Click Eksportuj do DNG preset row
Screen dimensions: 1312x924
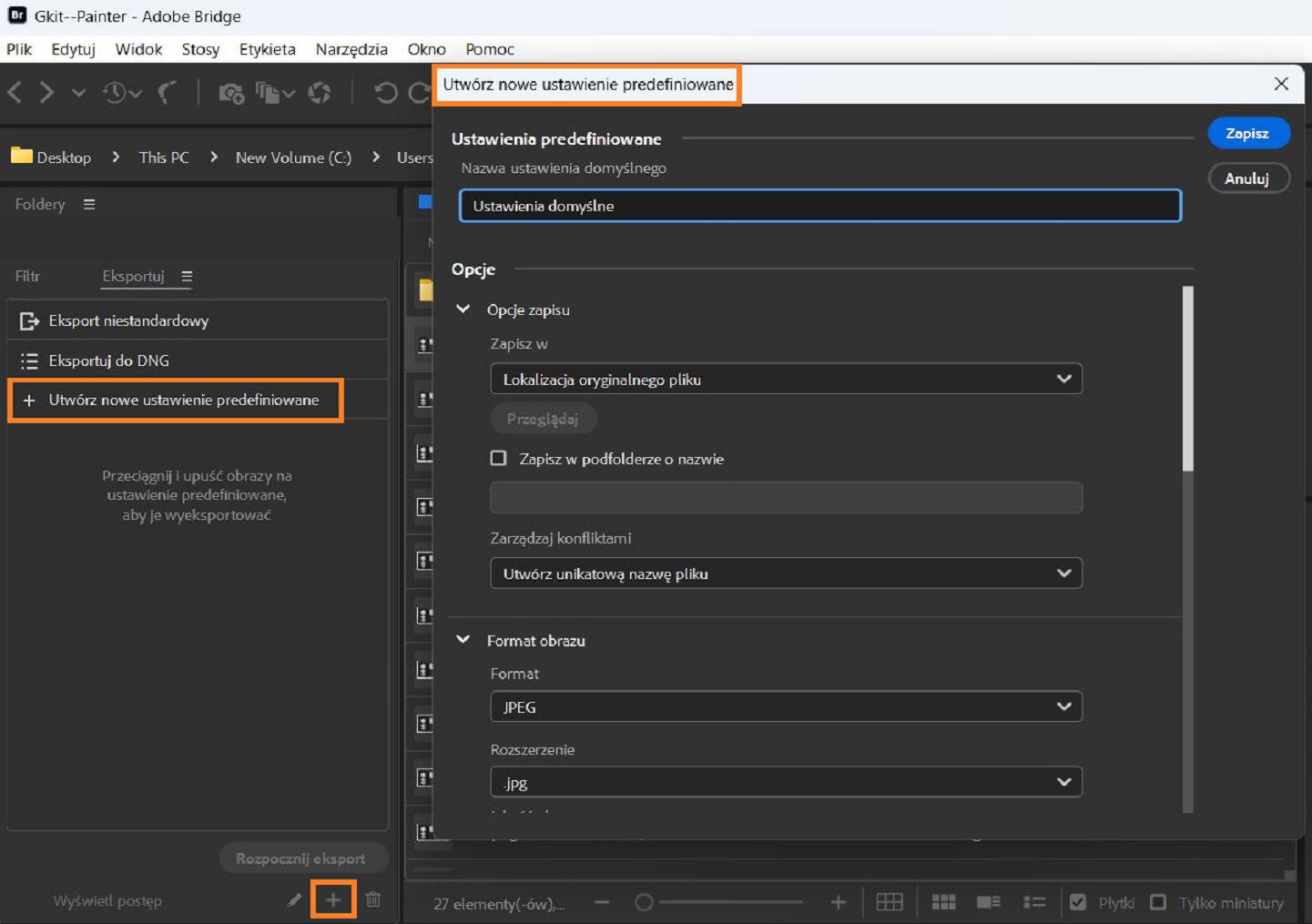point(198,360)
